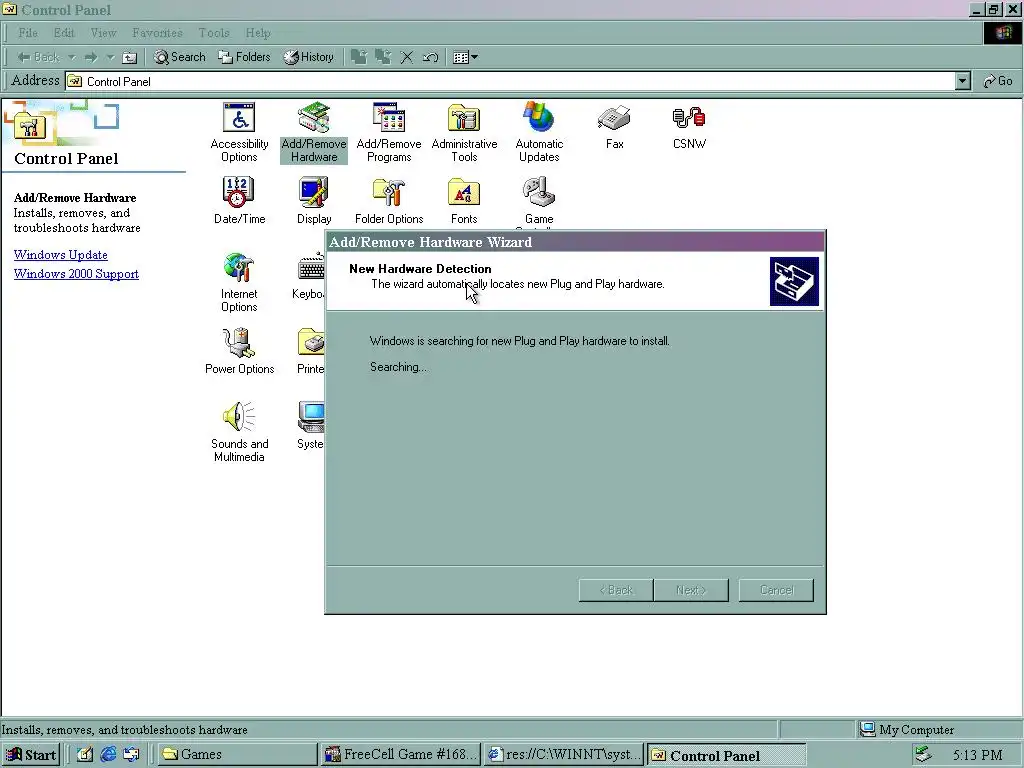Click the Start button

(x=31, y=755)
